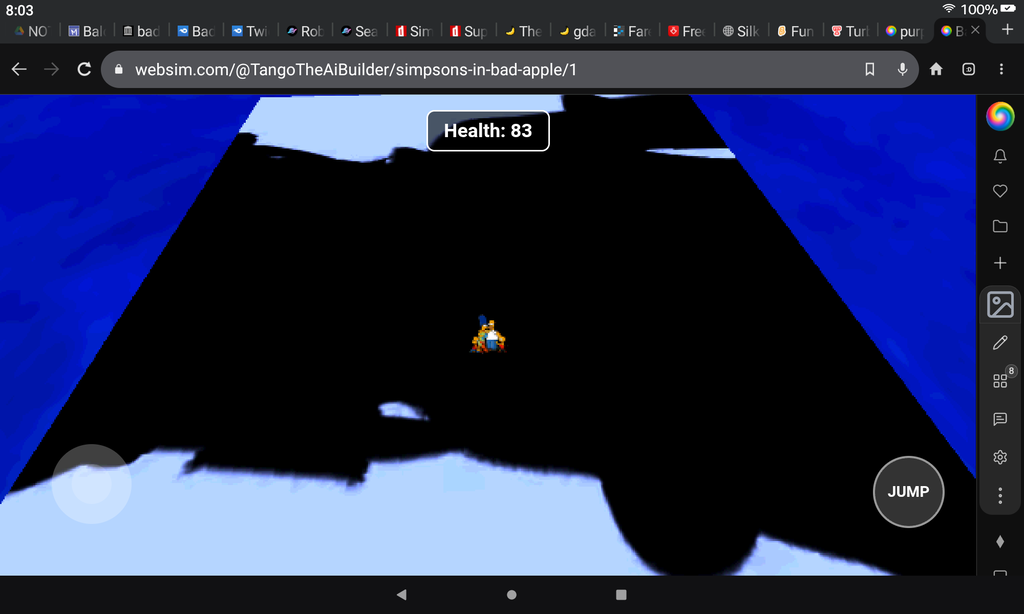Reload the page with the refresh icon
Image resolution: width=1024 pixels, height=614 pixels.
coord(84,69)
